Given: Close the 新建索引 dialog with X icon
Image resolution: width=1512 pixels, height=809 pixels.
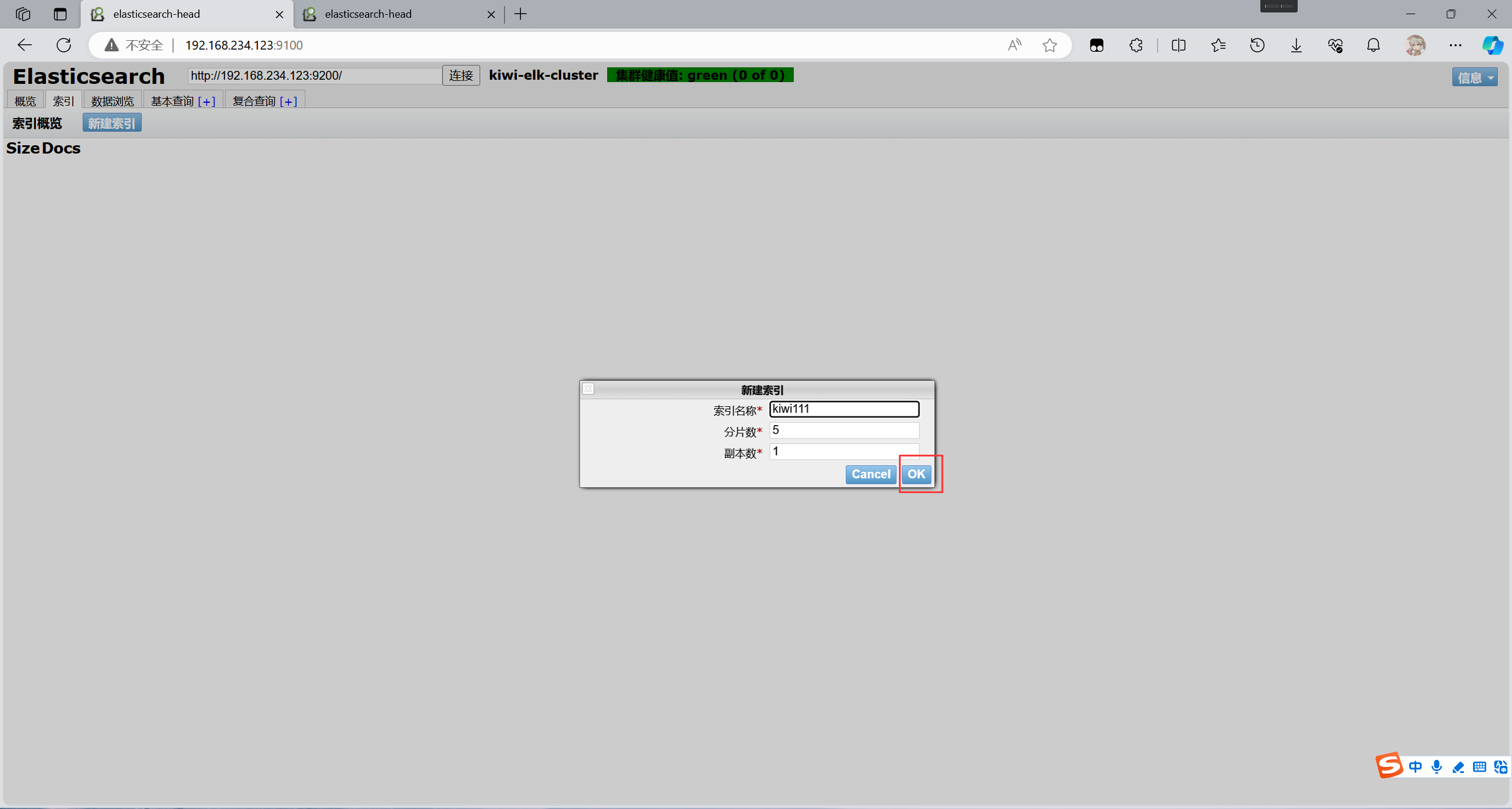Looking at the screenshot, I should [x=588, y=389].
